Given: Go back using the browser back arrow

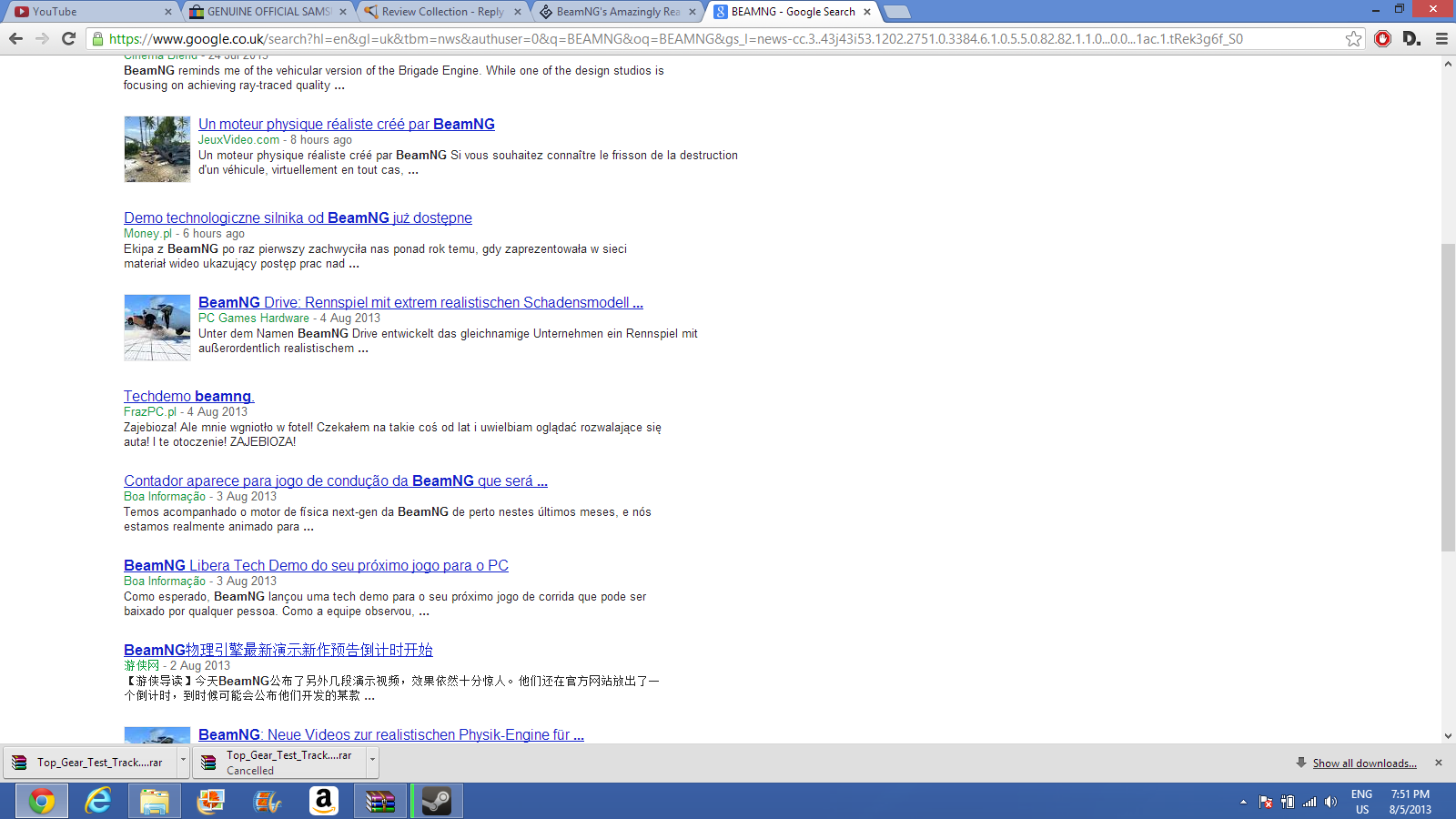Looking at the screenshot, I should click(x=15, y=38).
